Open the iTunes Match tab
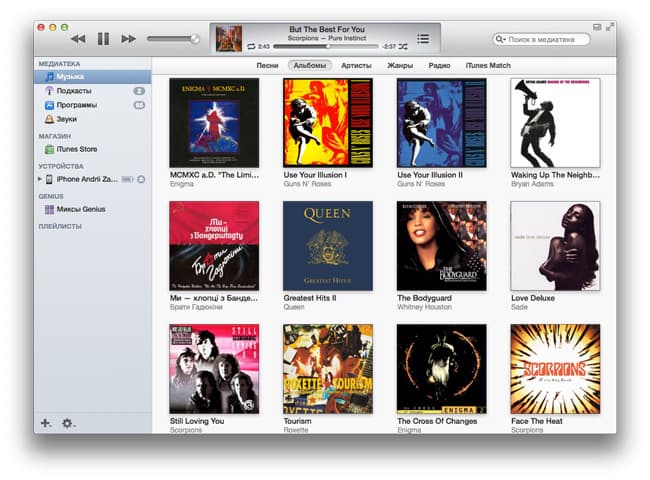 488,65
